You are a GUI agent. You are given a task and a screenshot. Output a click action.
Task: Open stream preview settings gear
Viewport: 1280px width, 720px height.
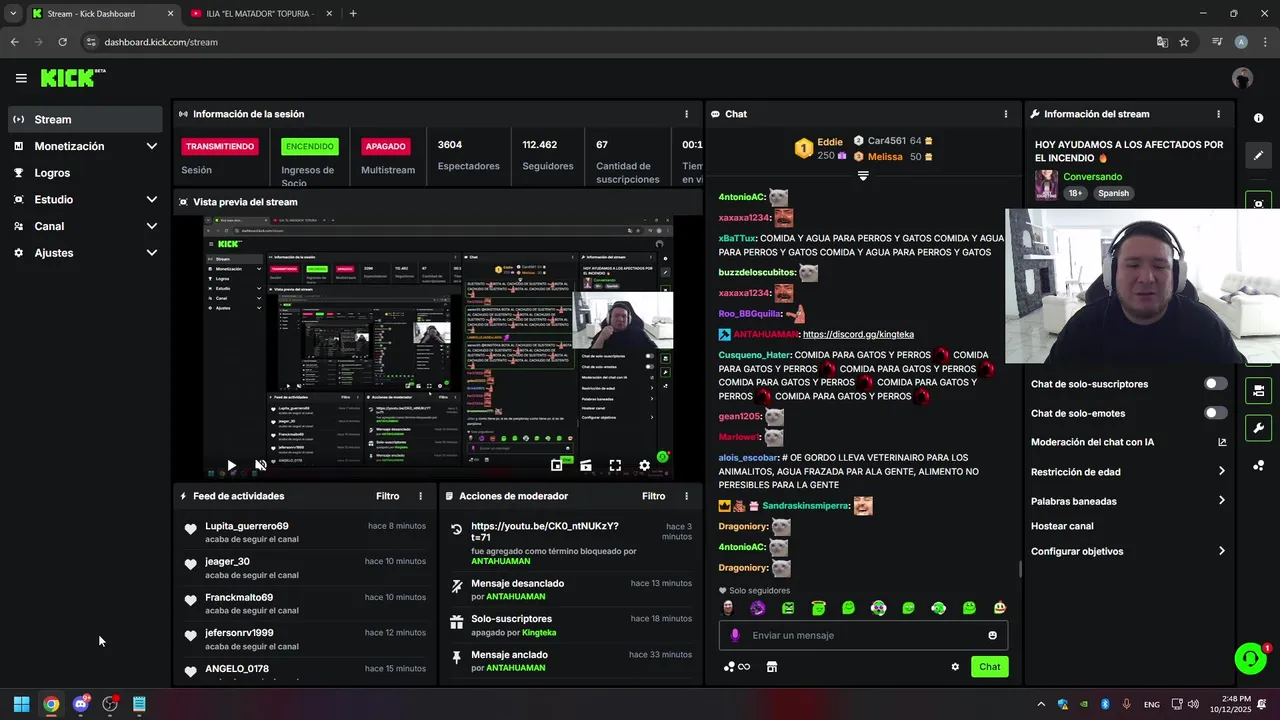tap(644, 465)
